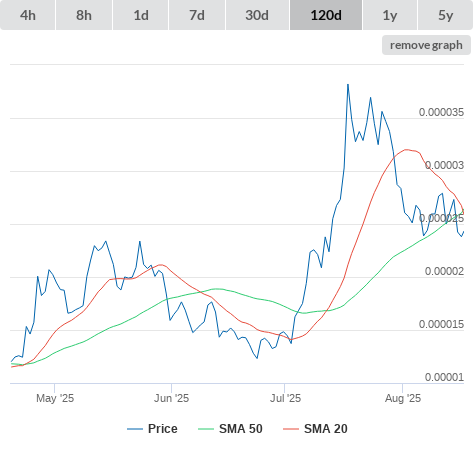The width and height of the screenshot is (474, 455).
Task: Click the May '25 axis label
Action: 55,398
